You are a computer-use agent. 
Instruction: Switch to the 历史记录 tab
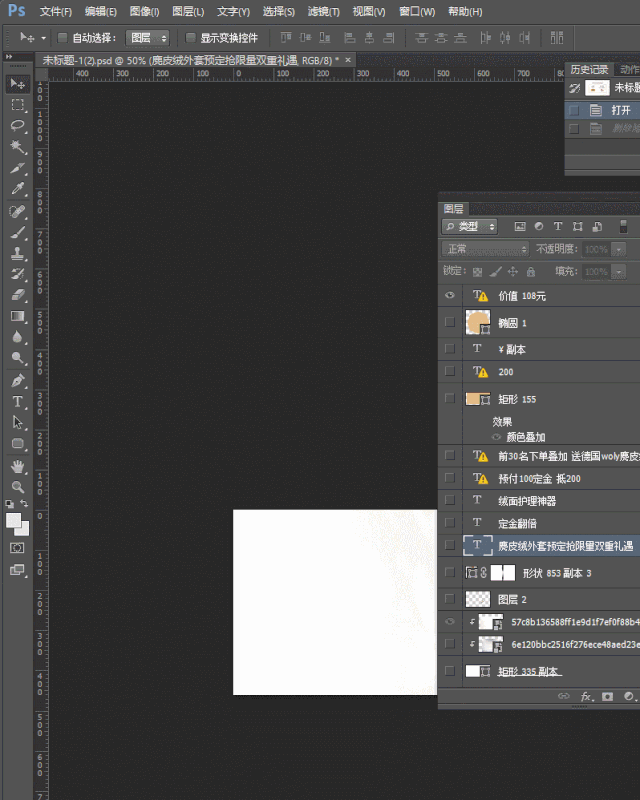(x=589, y=69)
